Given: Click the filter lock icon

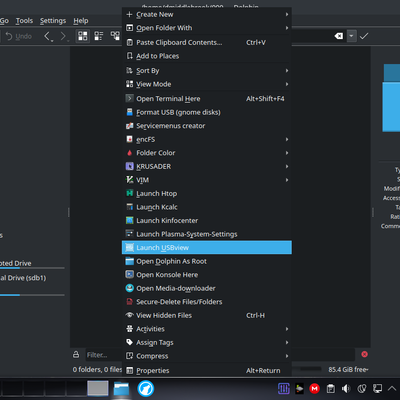Looking at the screenshot, I should (76, 354).
